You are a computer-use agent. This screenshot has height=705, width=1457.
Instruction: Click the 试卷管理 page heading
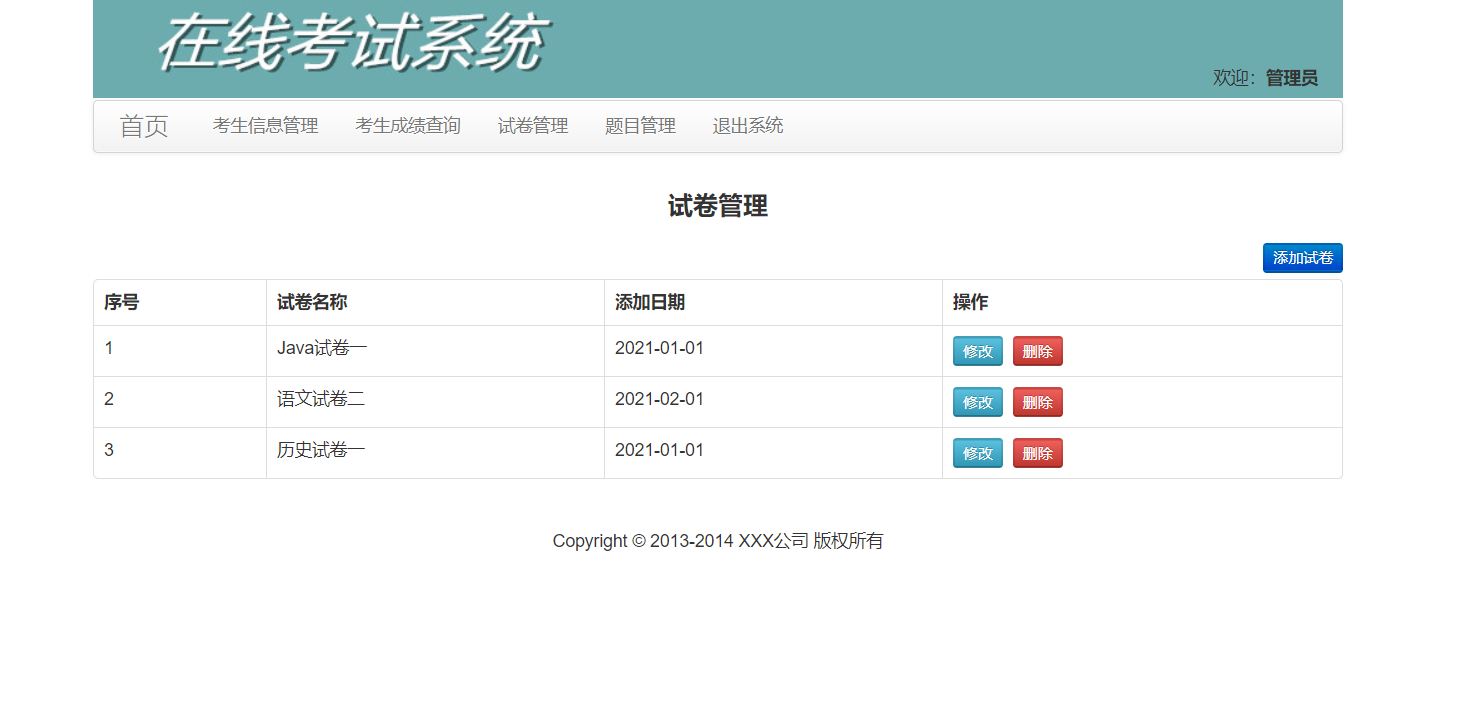[718, 207]
